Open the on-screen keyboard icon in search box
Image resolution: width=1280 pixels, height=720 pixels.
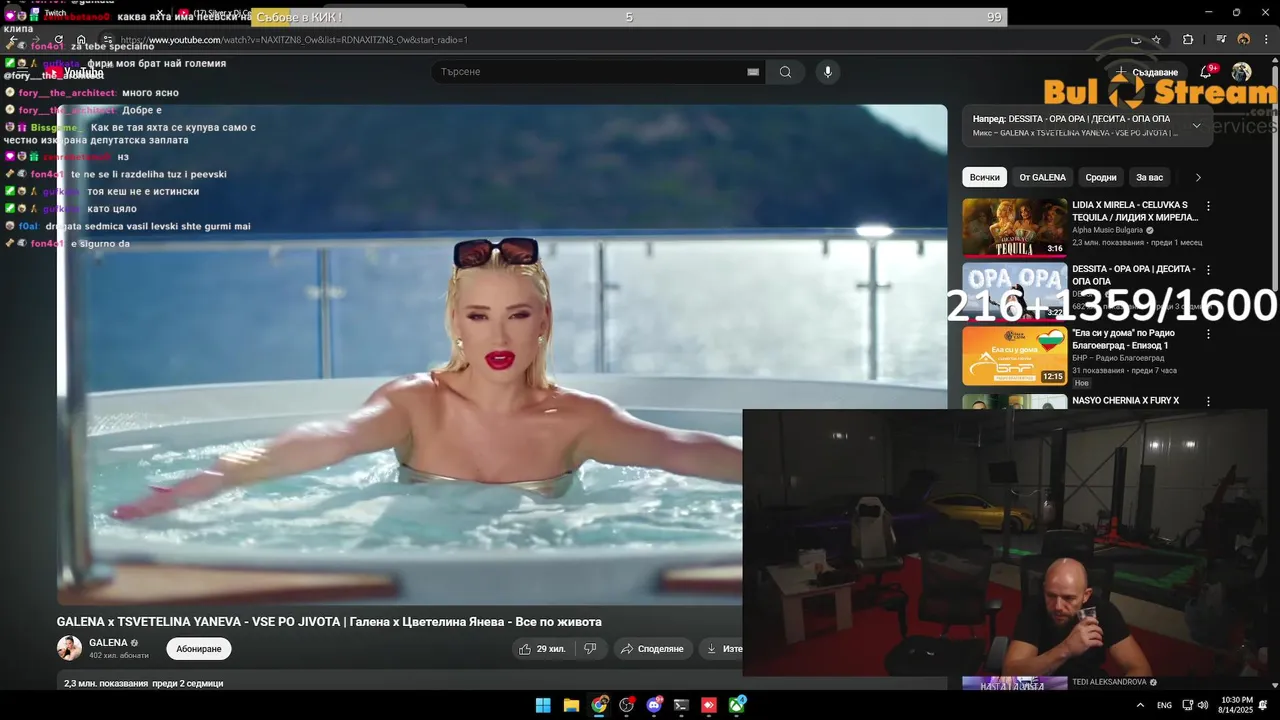(x=753, y=72)
